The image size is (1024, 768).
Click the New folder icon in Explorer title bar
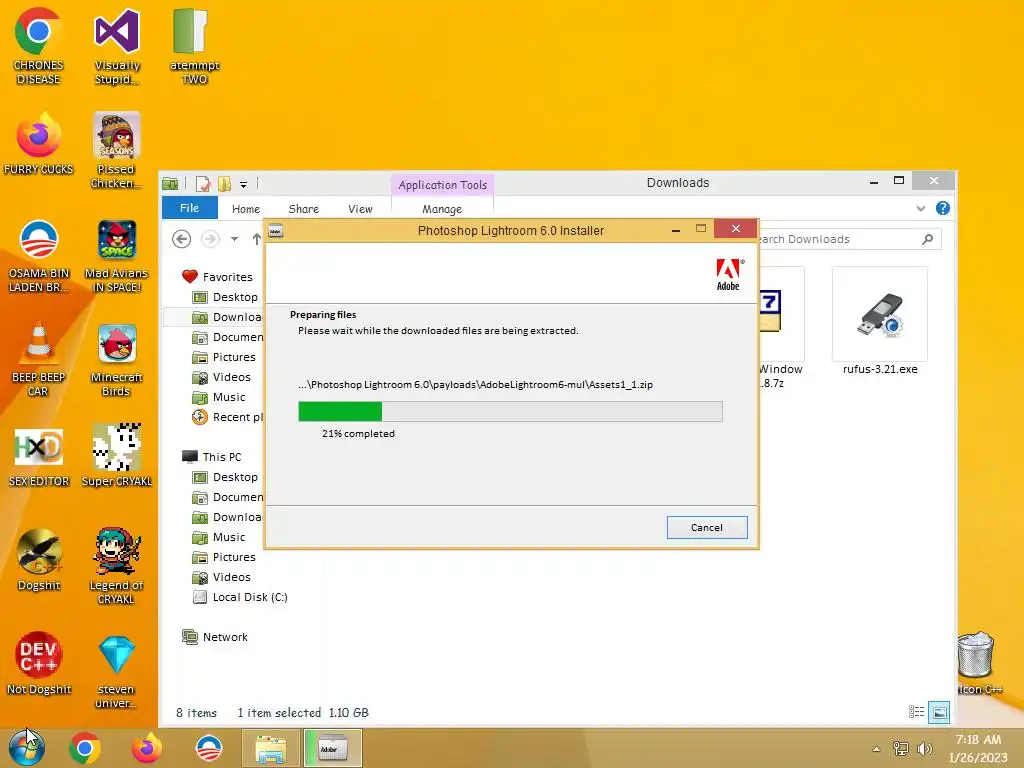[x=224, y=184]
